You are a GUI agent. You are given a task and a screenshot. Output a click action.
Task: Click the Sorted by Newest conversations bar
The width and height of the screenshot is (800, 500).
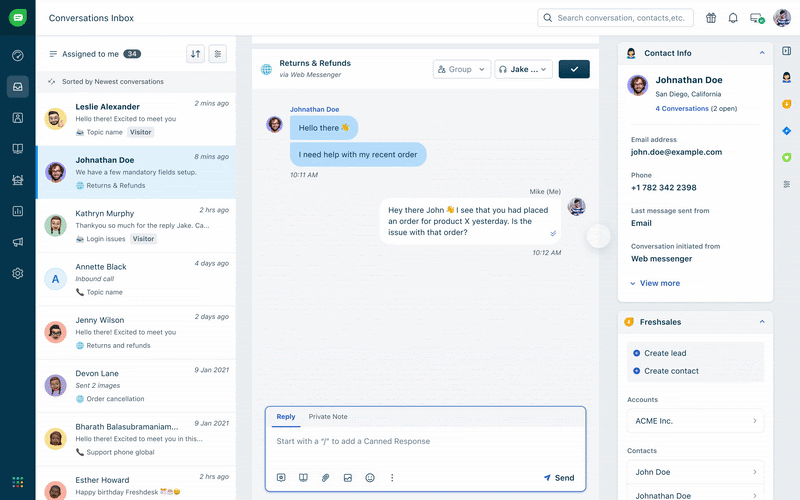[136, 82]
